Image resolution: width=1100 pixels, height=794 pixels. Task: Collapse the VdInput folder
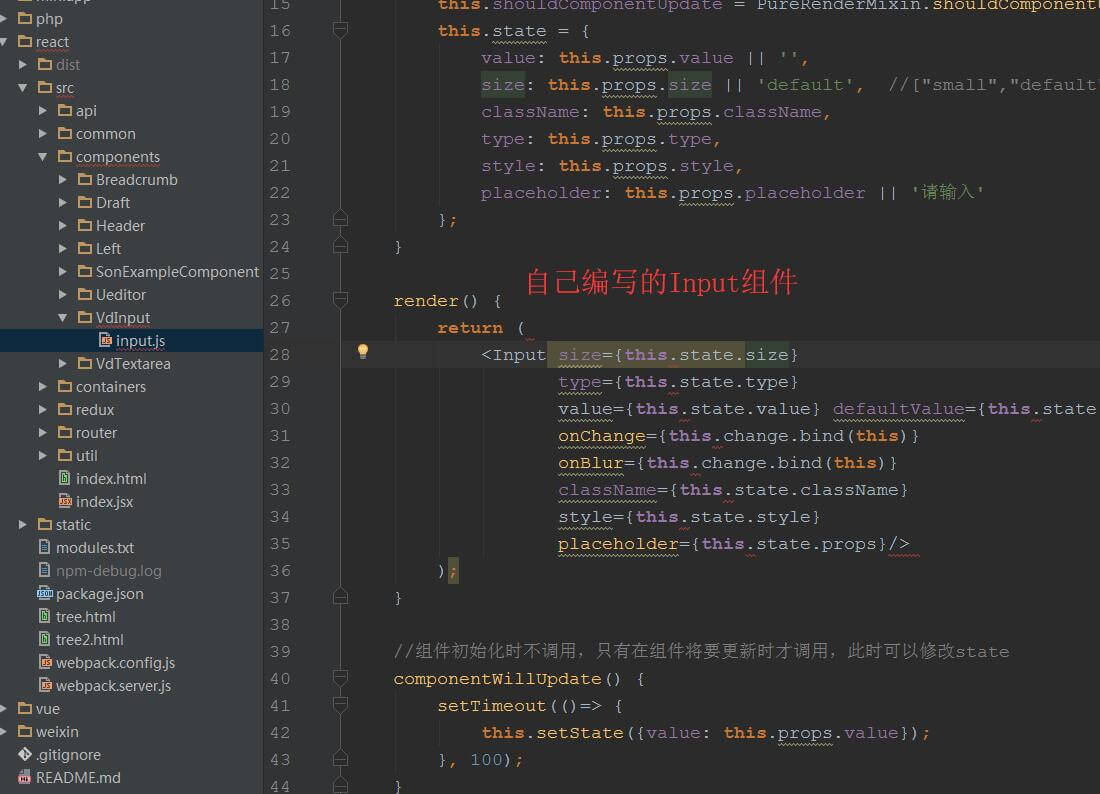pyautogui.click(x=63, y=318)
